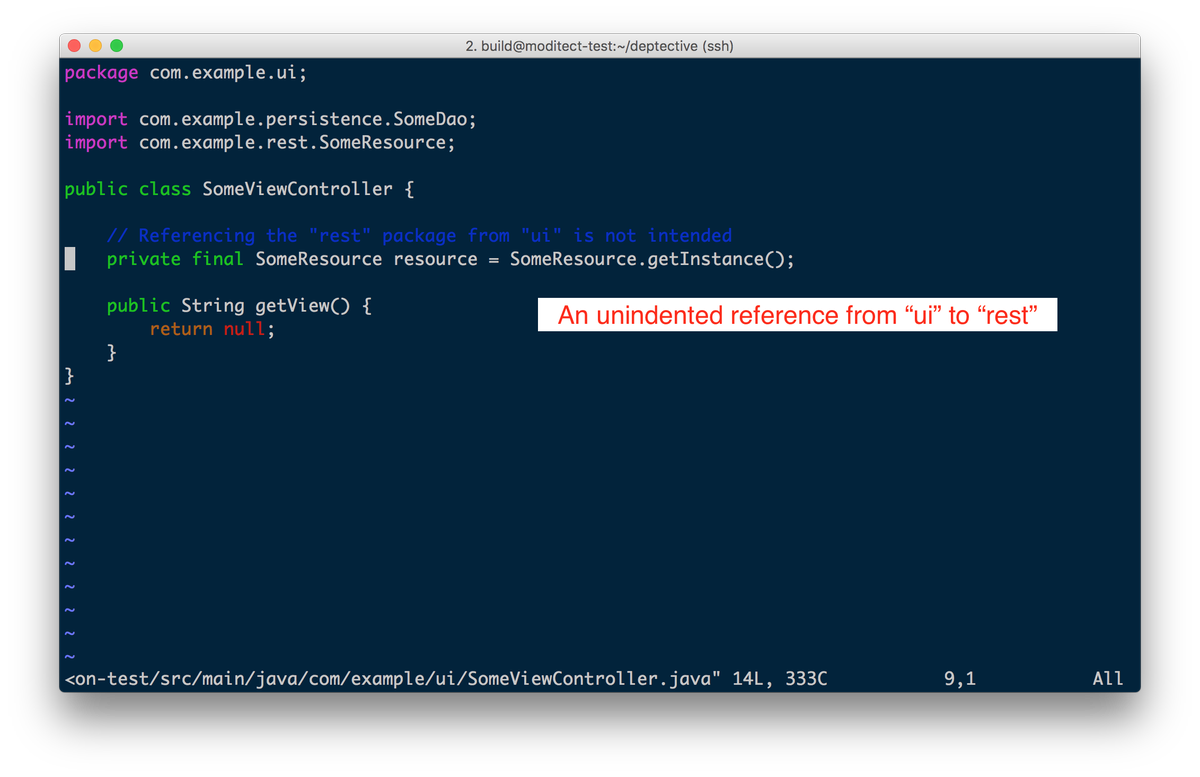The height and width of the screenshot is (777, 1200).
Task: Minimize the terminal window
Action: 96,45
